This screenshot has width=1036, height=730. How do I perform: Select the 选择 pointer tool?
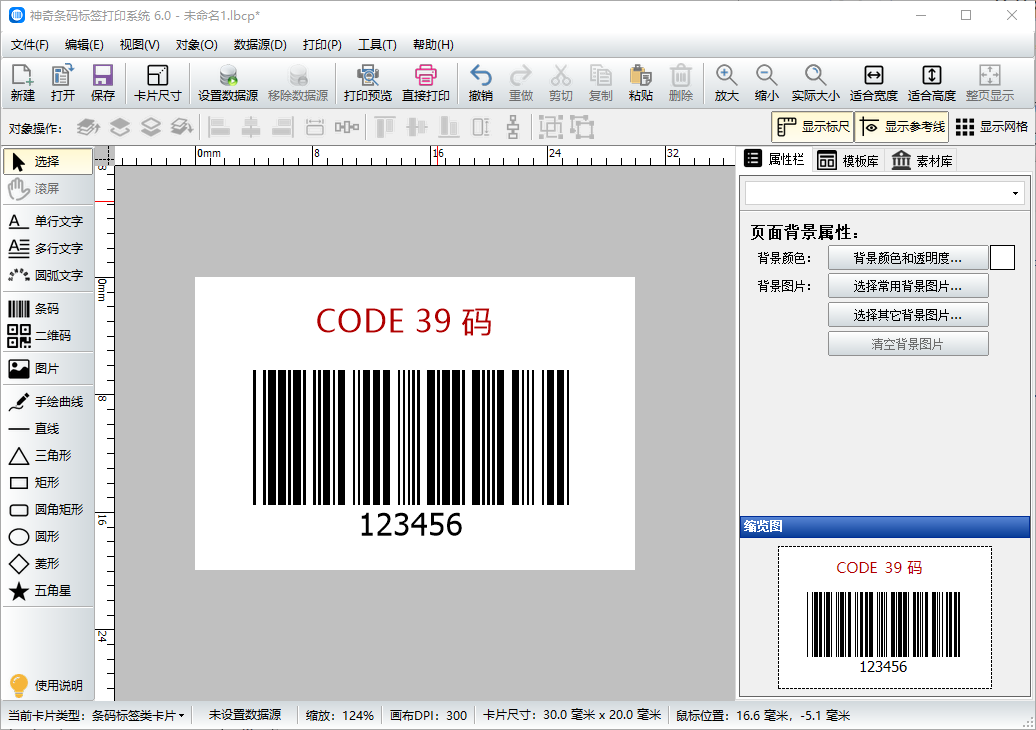48,161
